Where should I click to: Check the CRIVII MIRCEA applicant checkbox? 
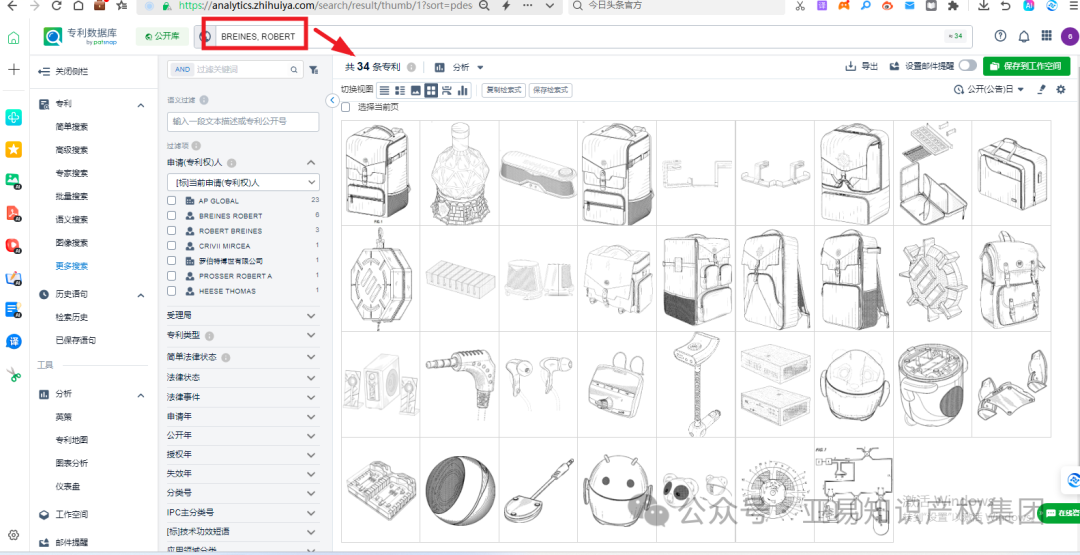coord(172,246)
